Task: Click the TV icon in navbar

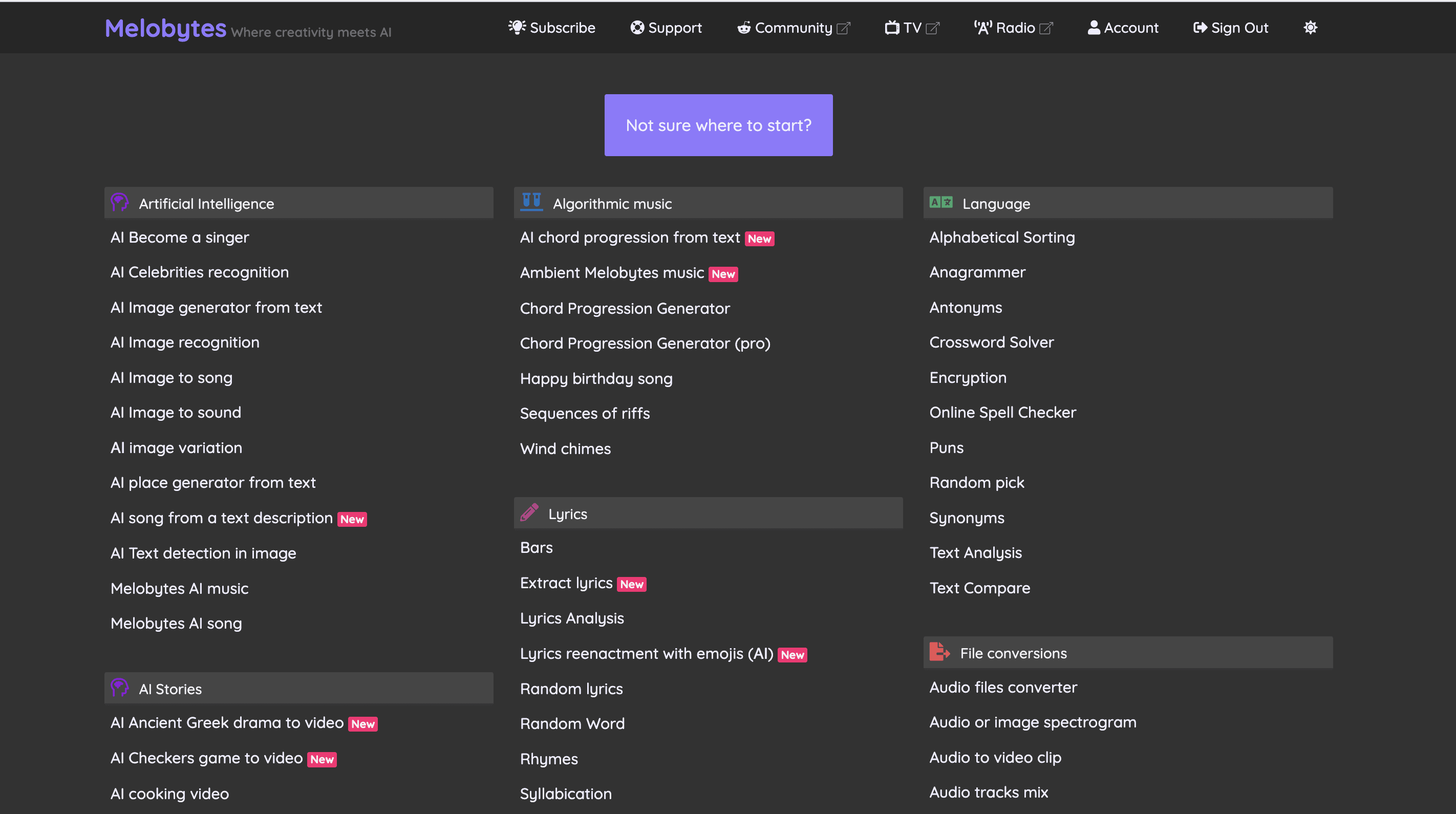Action: (892, 28)
